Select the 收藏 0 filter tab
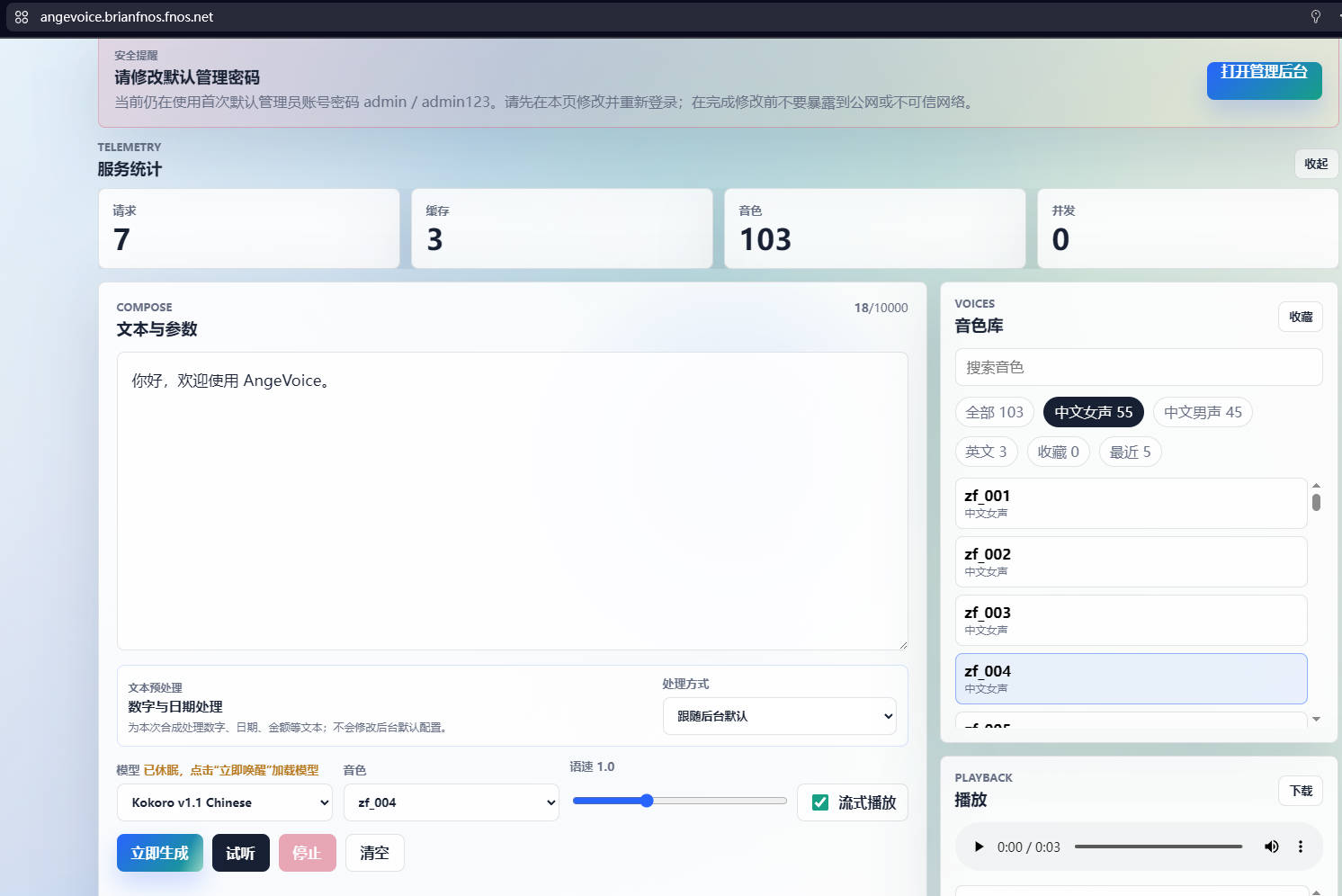Screen dimensions: 1342x896 pos(1059,452)
